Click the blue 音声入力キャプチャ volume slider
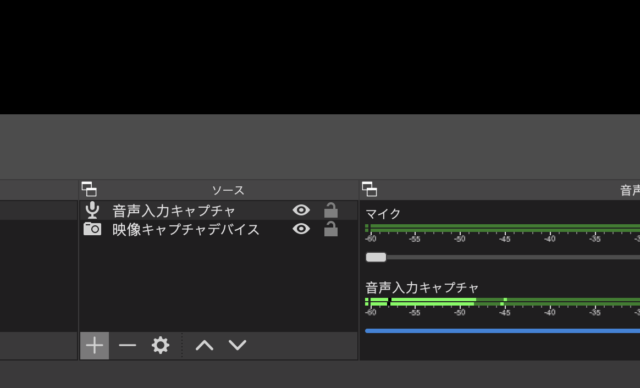 (x=502, y=331)
